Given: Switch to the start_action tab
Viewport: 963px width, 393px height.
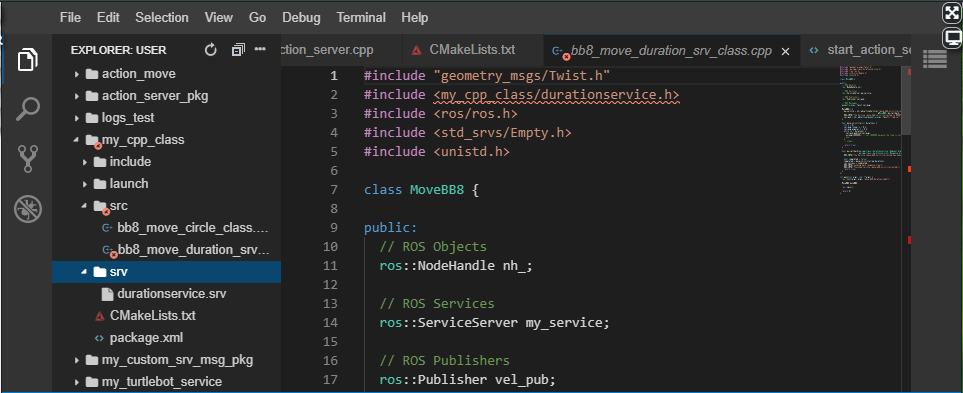Looking at the screenshot, I should (856, 50).
